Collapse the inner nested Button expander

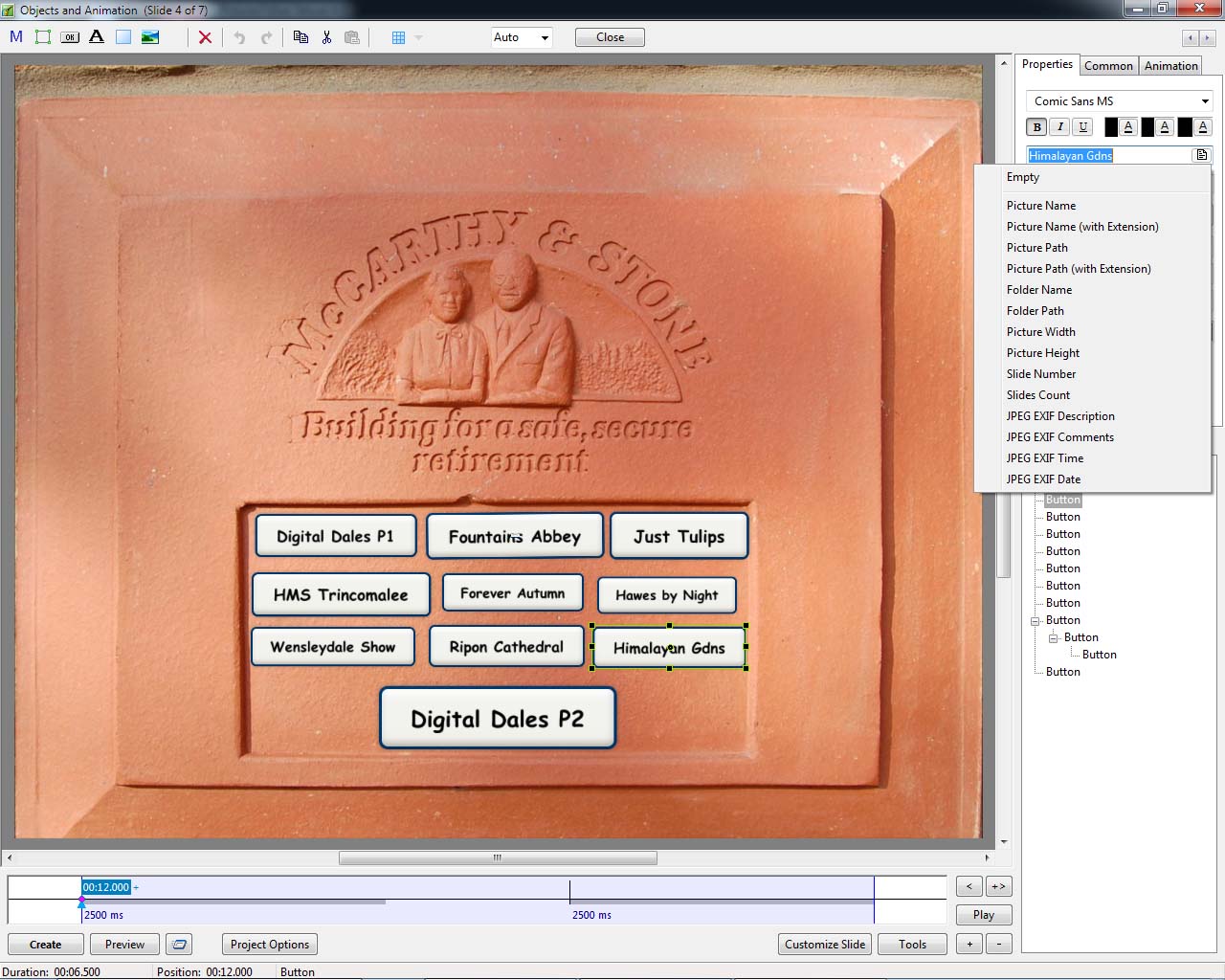coord(1053,637)
